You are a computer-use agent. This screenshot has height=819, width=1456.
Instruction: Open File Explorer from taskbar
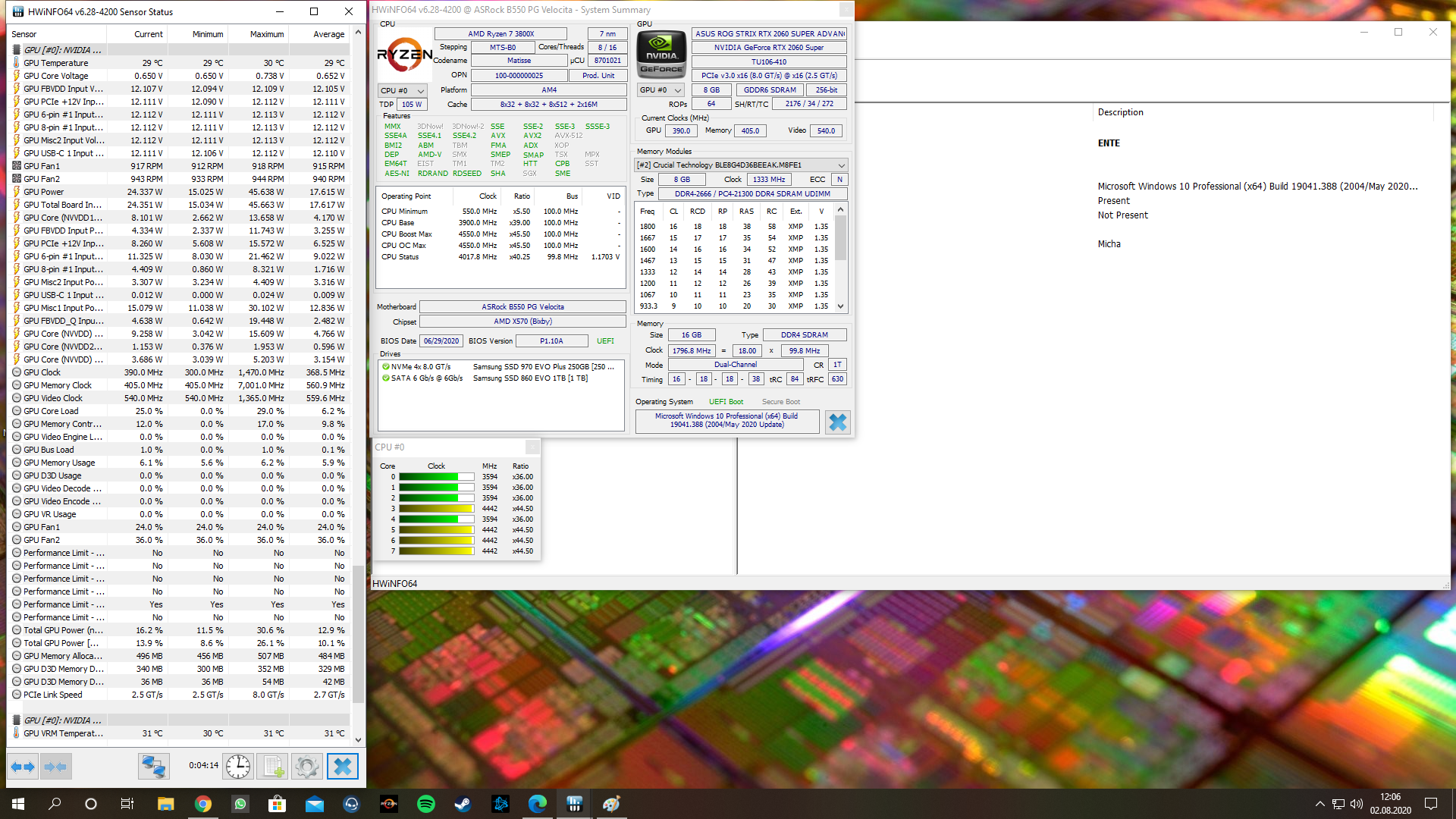[x=166, y=804]
